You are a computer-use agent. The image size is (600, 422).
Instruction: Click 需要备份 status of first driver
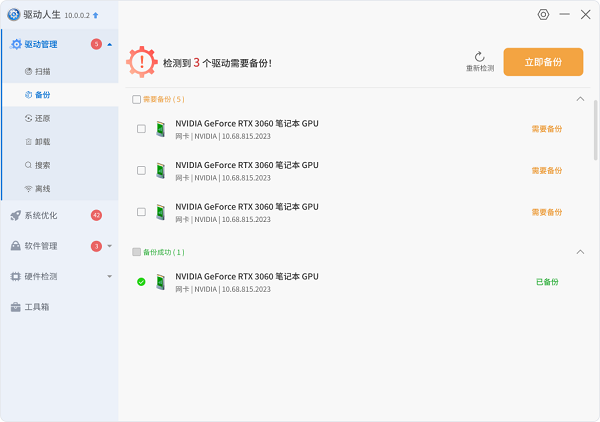click(546, 129)
